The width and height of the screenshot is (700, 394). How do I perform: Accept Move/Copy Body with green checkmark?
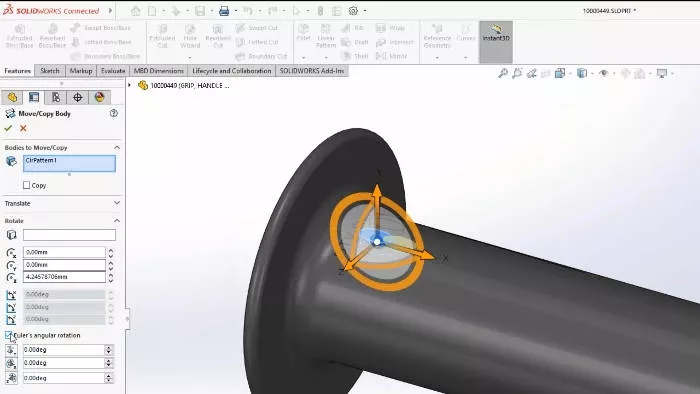pos(8,129)
